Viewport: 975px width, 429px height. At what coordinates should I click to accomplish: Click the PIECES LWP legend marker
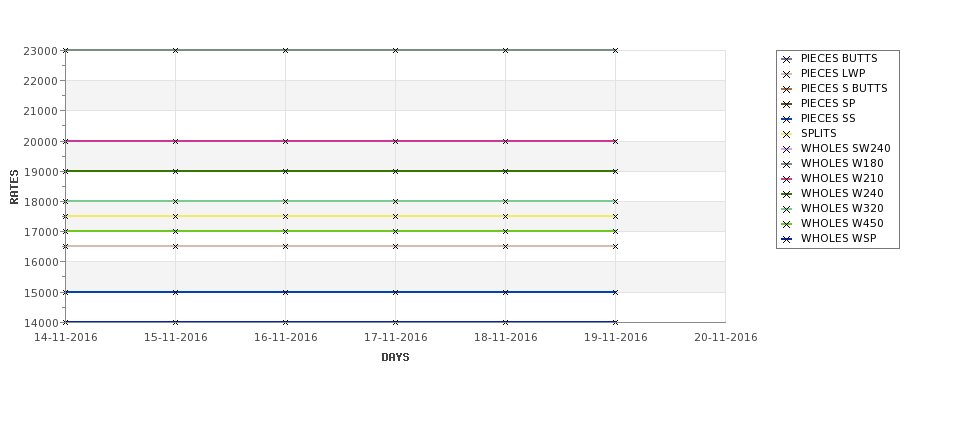click(x=787, y=74)
